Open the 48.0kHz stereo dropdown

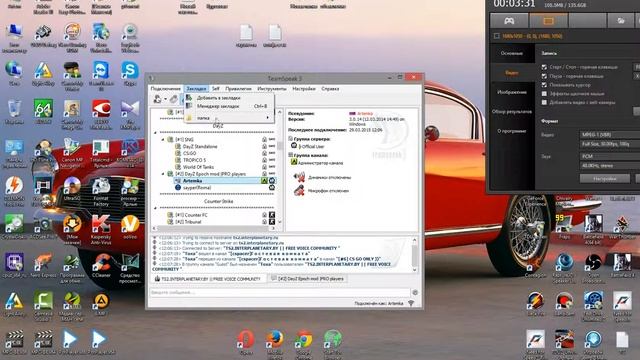tap(610, 166)
